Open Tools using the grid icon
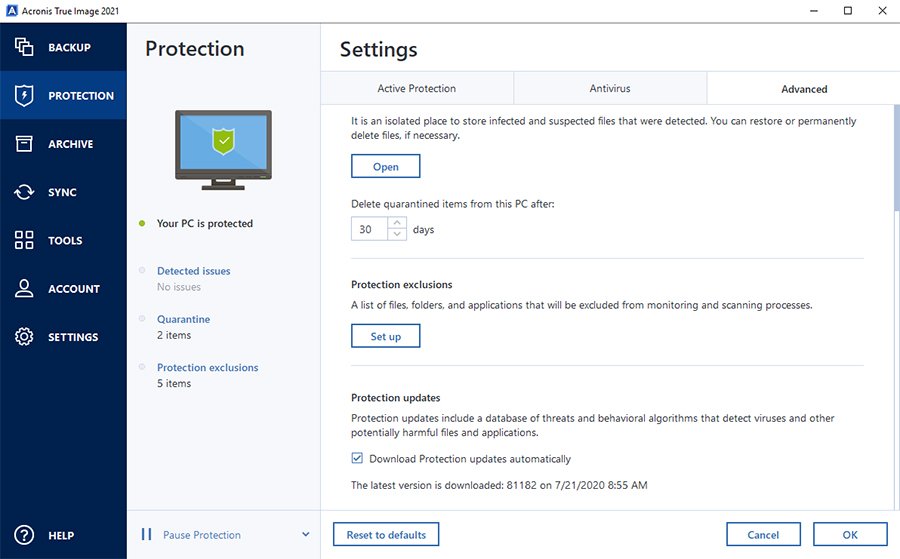 (24, 240)
